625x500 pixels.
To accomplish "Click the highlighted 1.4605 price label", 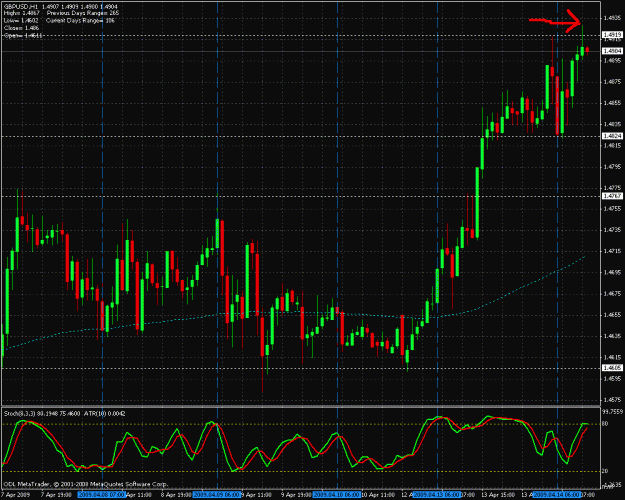I will (613, 368).
